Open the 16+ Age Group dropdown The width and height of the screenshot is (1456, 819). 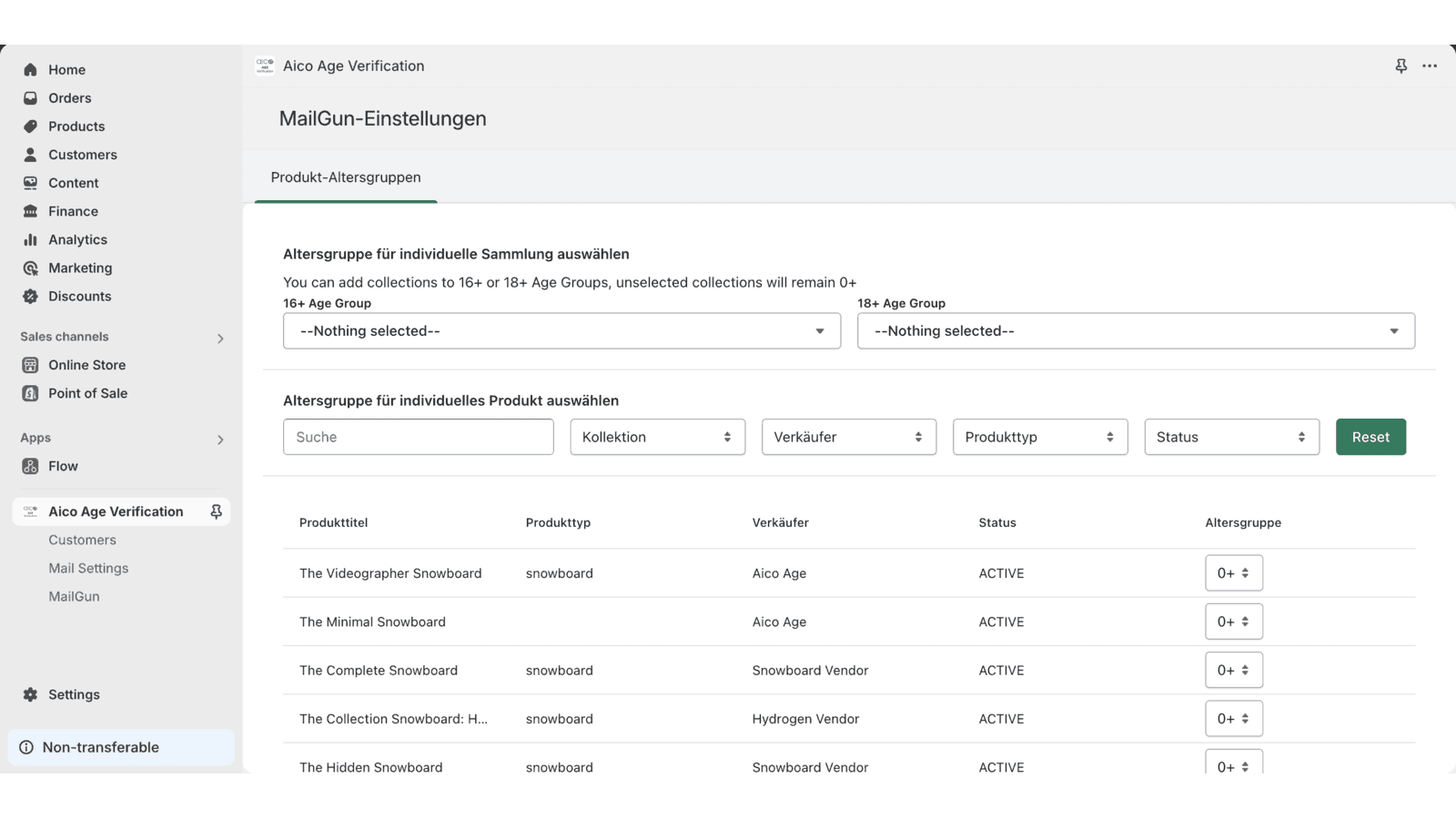(561, 331)
